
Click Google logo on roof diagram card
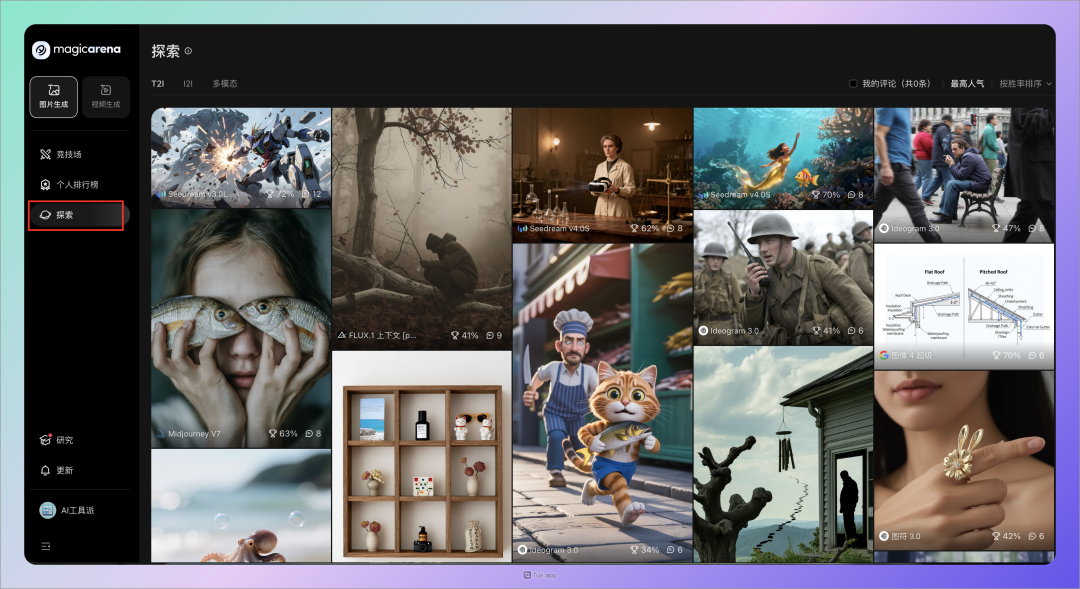pos(884,355)
